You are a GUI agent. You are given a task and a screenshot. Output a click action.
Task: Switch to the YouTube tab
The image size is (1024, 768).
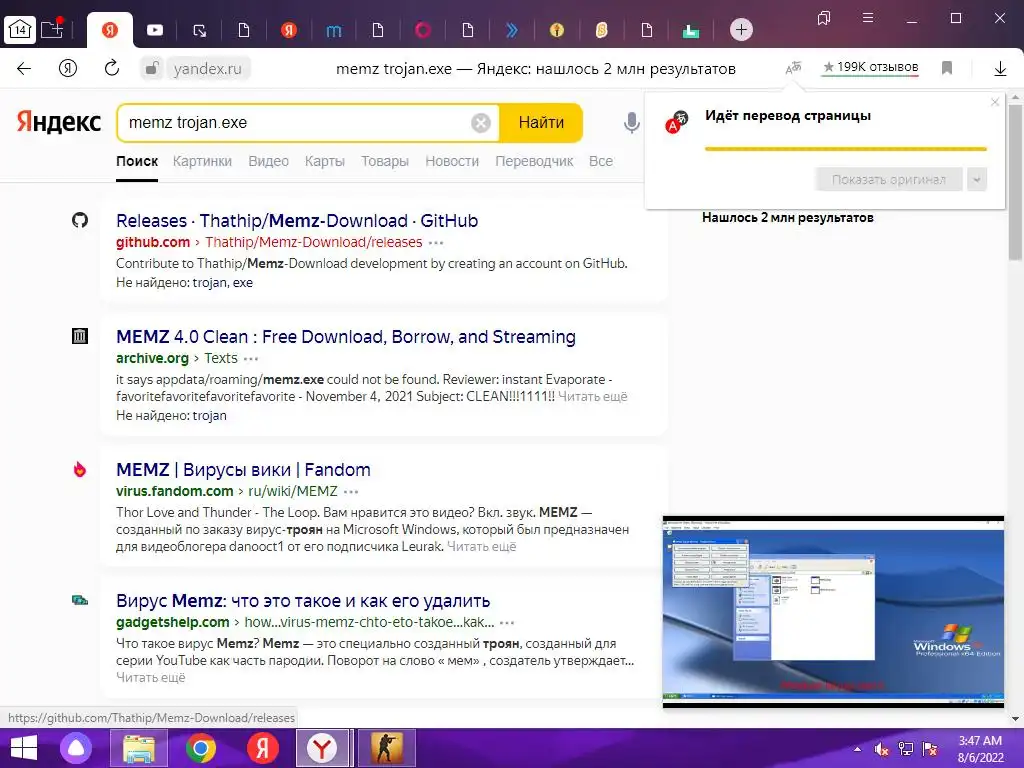(x=155, y=30)
